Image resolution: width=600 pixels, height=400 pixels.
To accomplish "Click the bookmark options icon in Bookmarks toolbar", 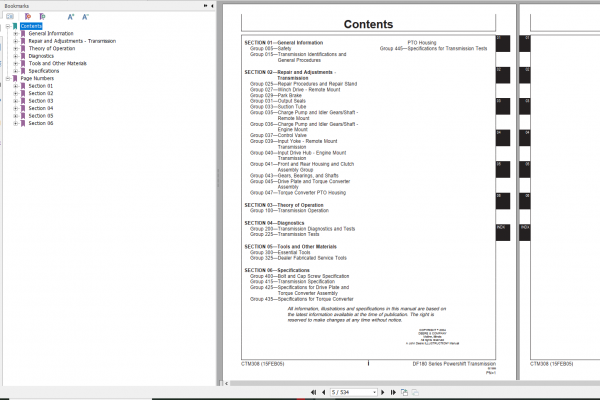I will (10, 16).
